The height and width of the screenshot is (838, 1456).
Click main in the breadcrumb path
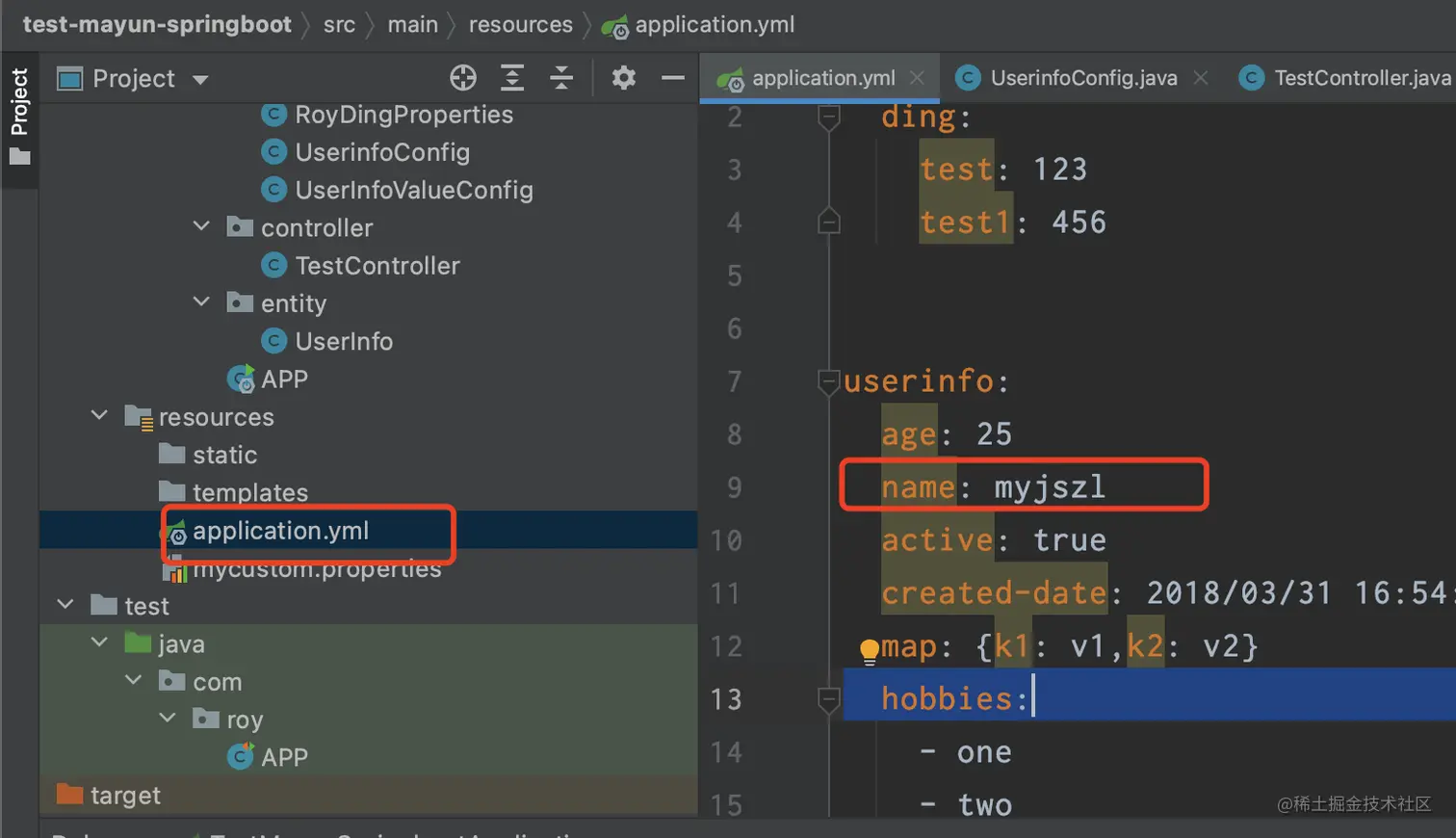(x=413, y=24)
